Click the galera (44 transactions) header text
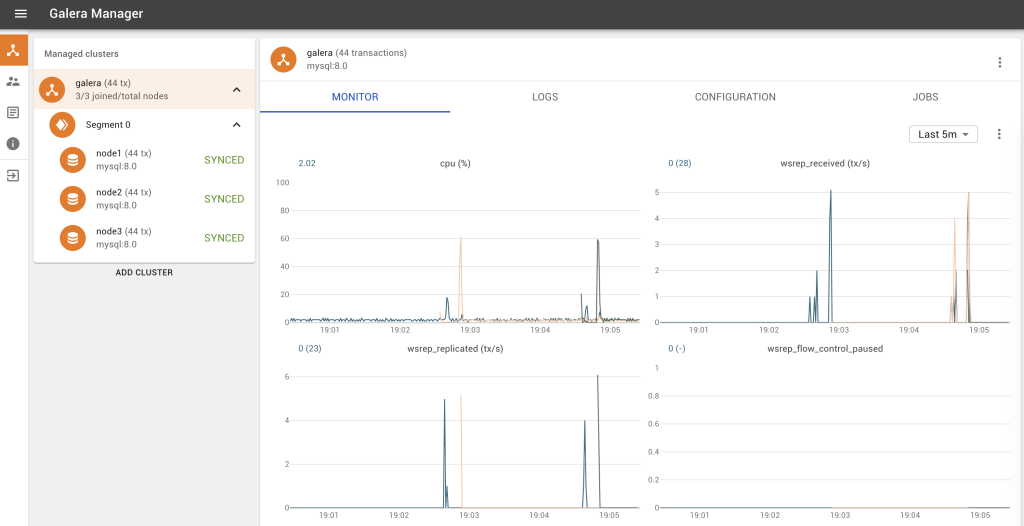1024x526 pixels. click(357, 53)
